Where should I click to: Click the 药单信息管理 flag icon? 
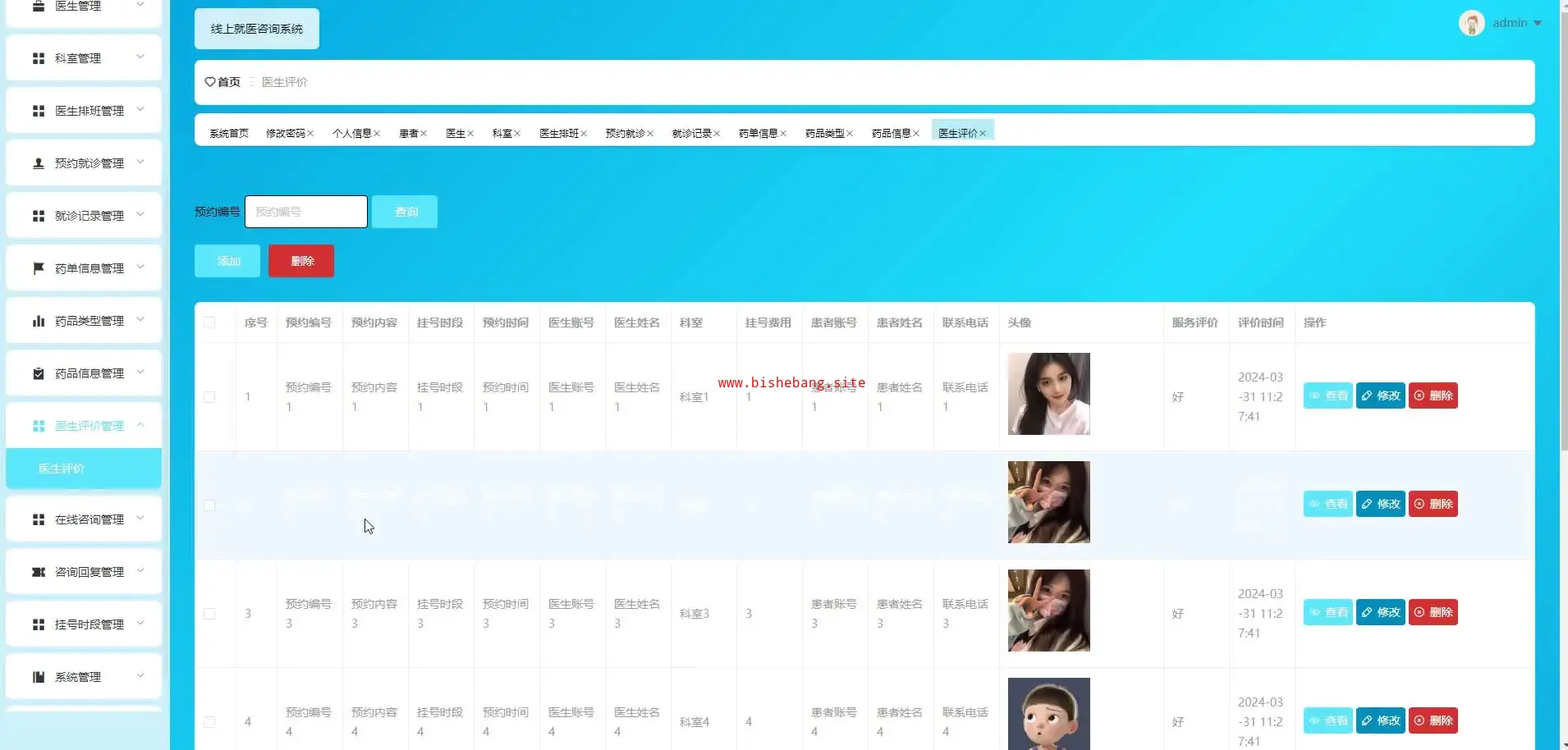pos(39,268)
